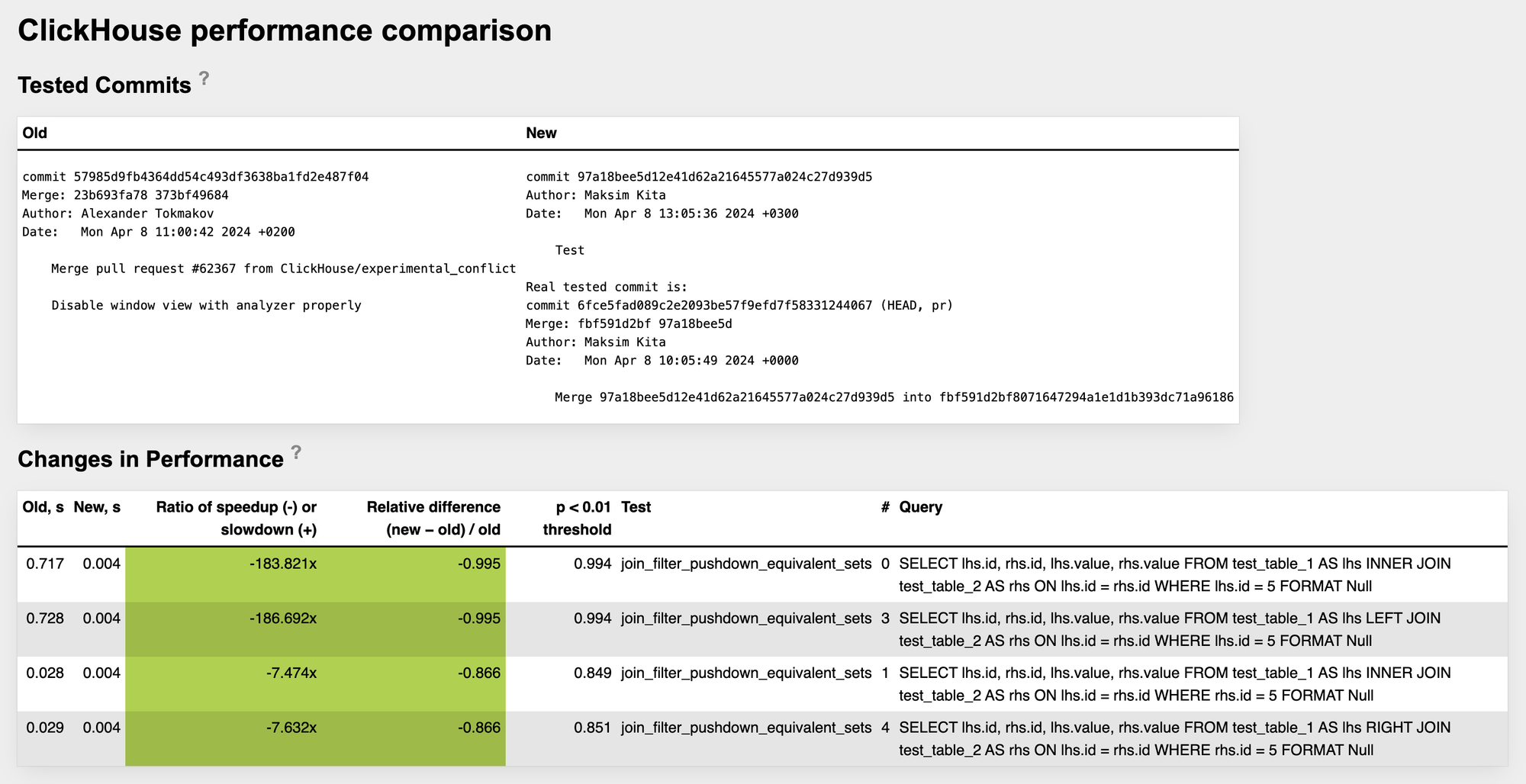1526x784 pixels.
Task: Sort by the "Old, s" column header
Action: click(x=43, y=507)
